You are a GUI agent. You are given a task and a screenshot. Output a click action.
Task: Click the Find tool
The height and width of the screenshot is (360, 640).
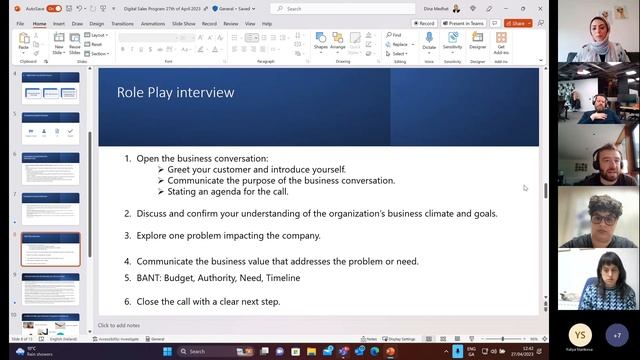(x=394, y=35)
